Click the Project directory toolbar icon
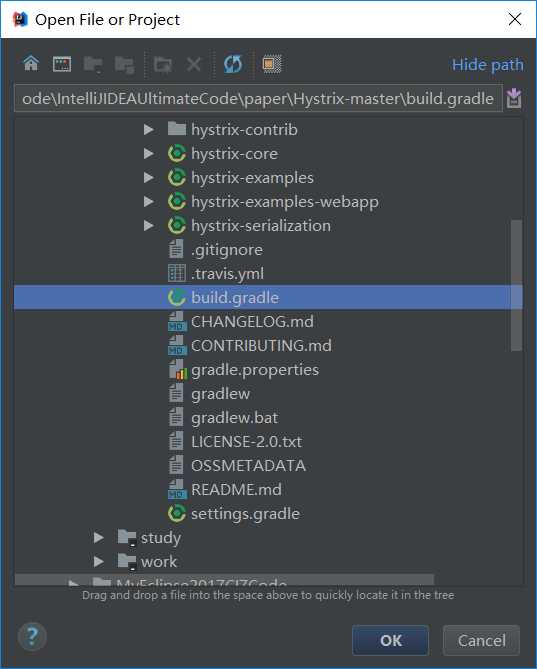 coord(93,64)
